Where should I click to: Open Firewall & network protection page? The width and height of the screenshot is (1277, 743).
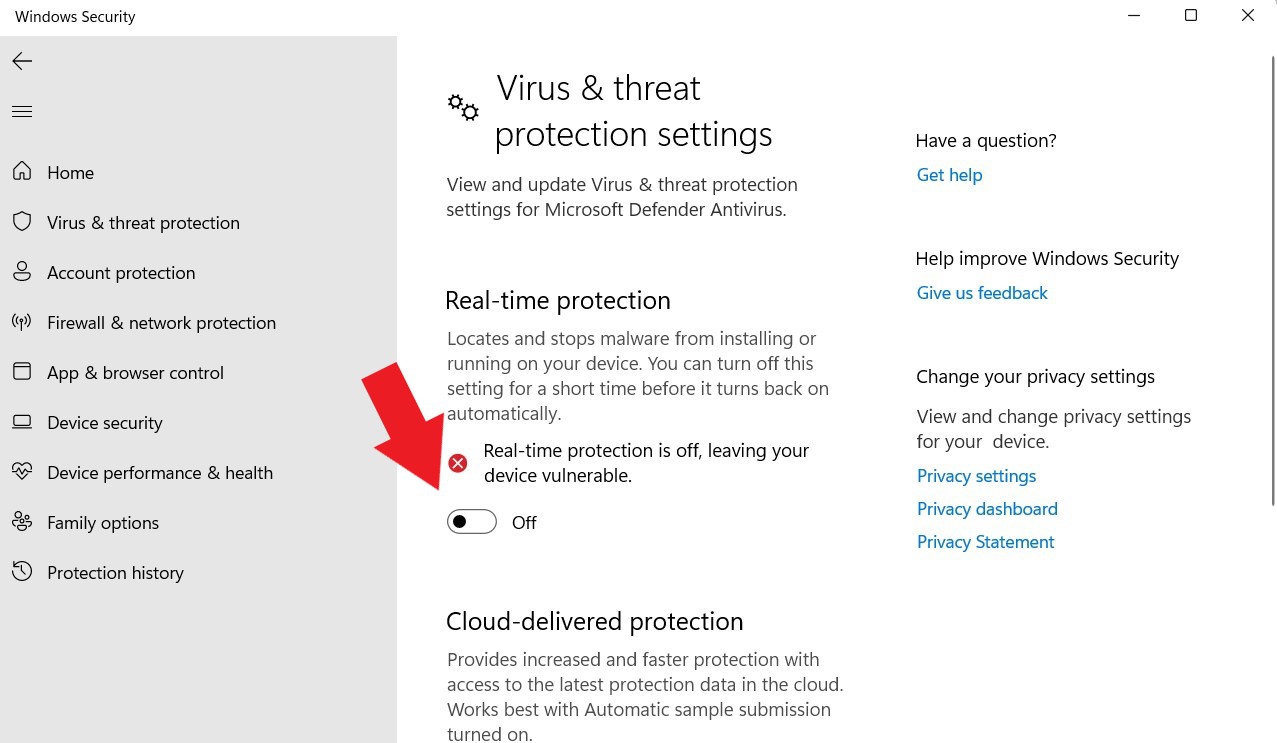pyautogui.click(x=161, y=323)
